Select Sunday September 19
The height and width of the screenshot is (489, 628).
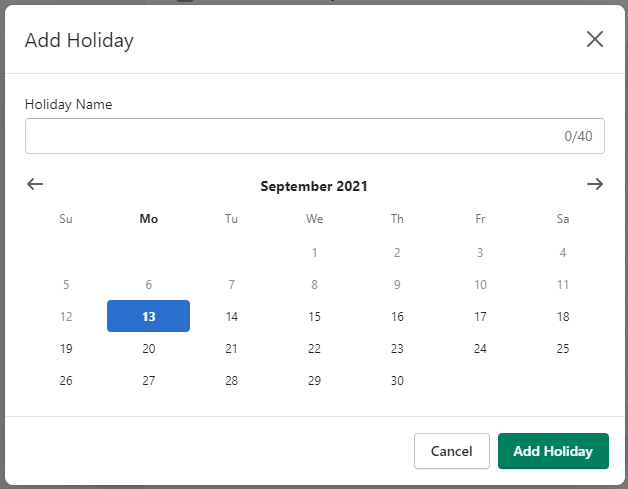[66, 349]
